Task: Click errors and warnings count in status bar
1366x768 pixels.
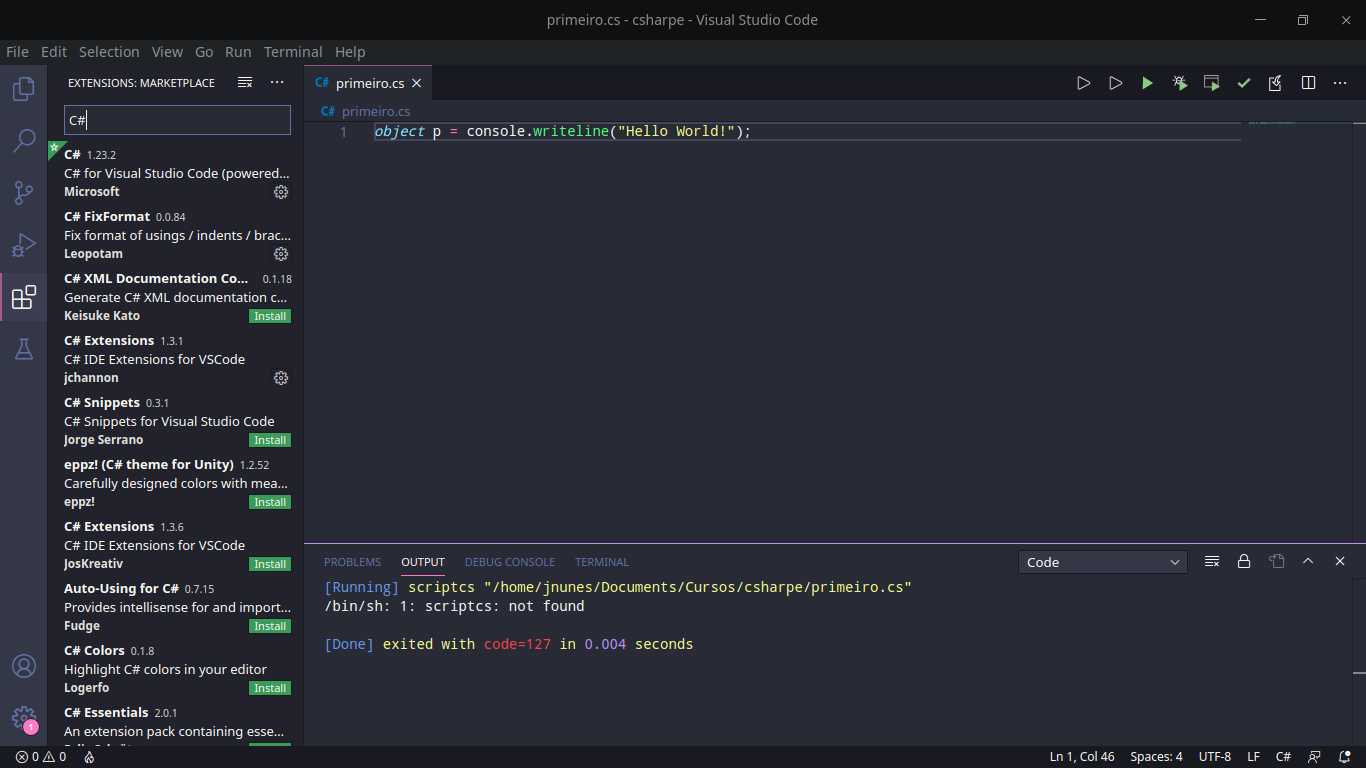Action: click(x=41, y=757)
